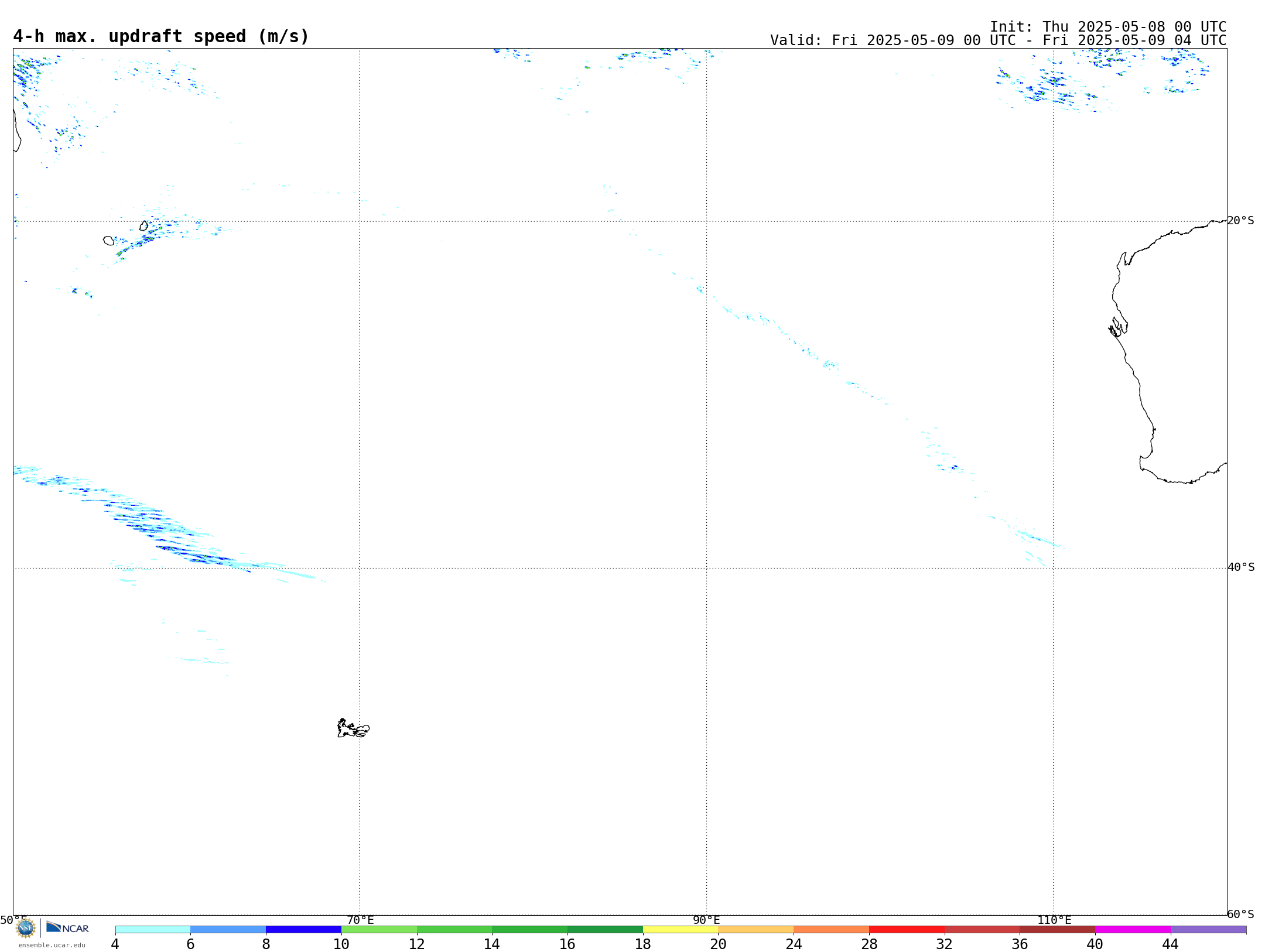
Task: Click the orange 24-28 colorbar swatch
Action: (x=832, y=930)
